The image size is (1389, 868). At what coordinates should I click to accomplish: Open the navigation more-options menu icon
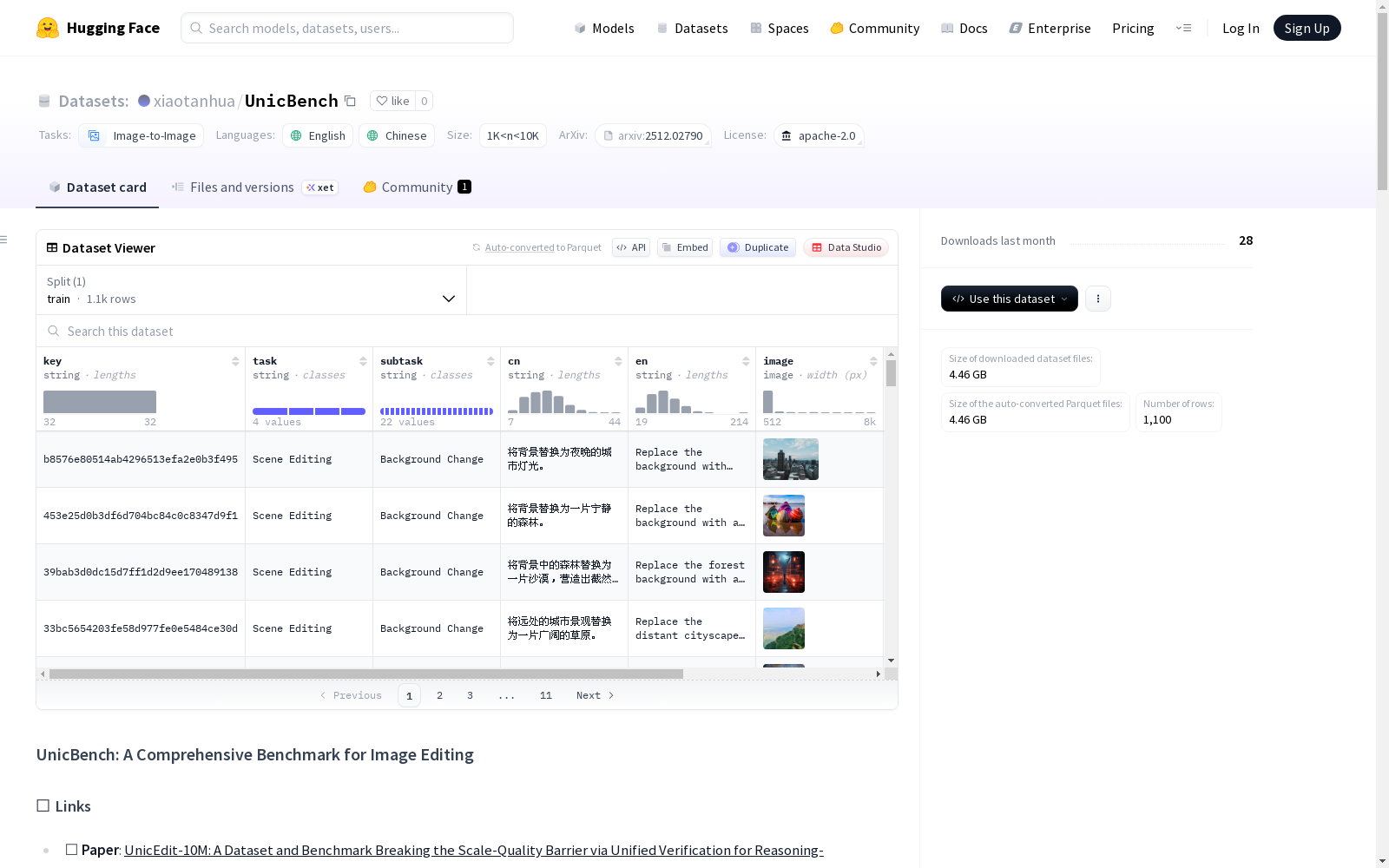pyautogui.click(x=1183, y=28)
